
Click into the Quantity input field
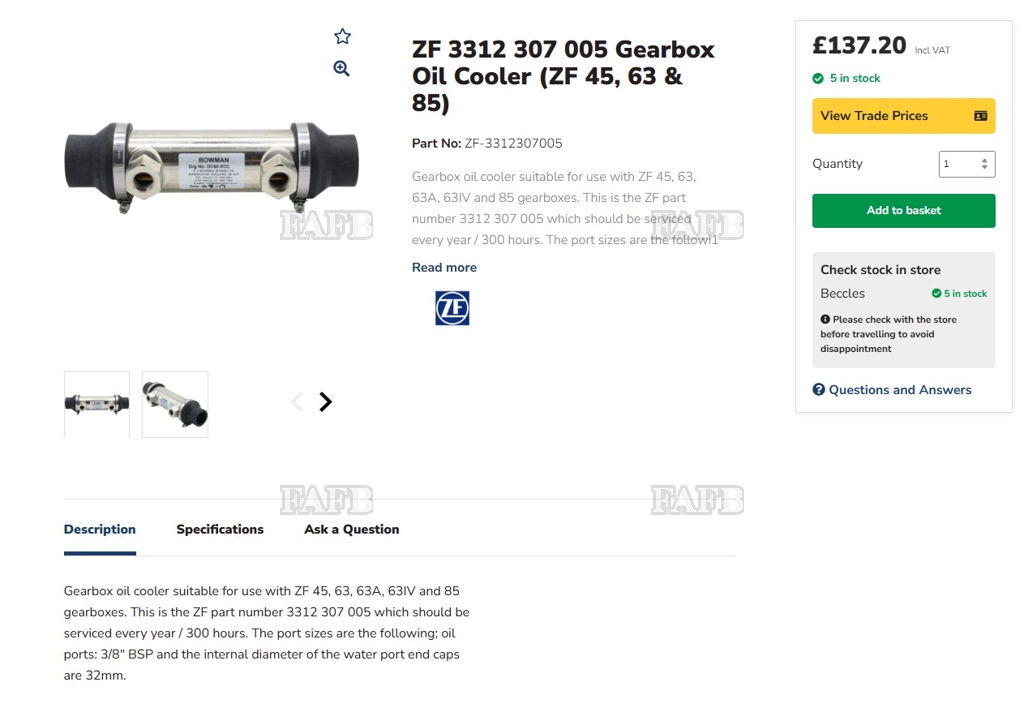click(967, 164)
